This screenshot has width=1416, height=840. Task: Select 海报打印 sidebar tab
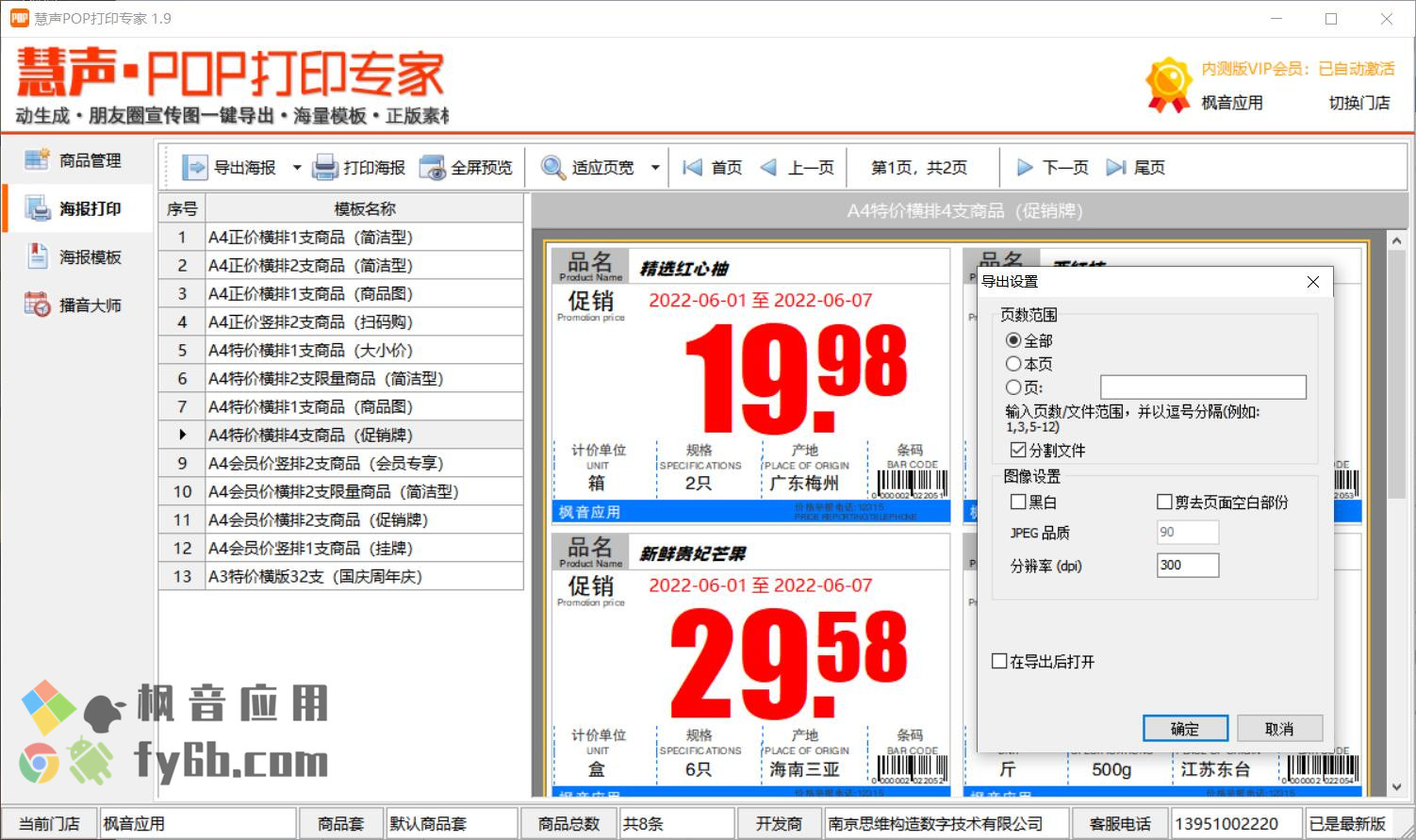pyautogui.click(x=77, y=208)
